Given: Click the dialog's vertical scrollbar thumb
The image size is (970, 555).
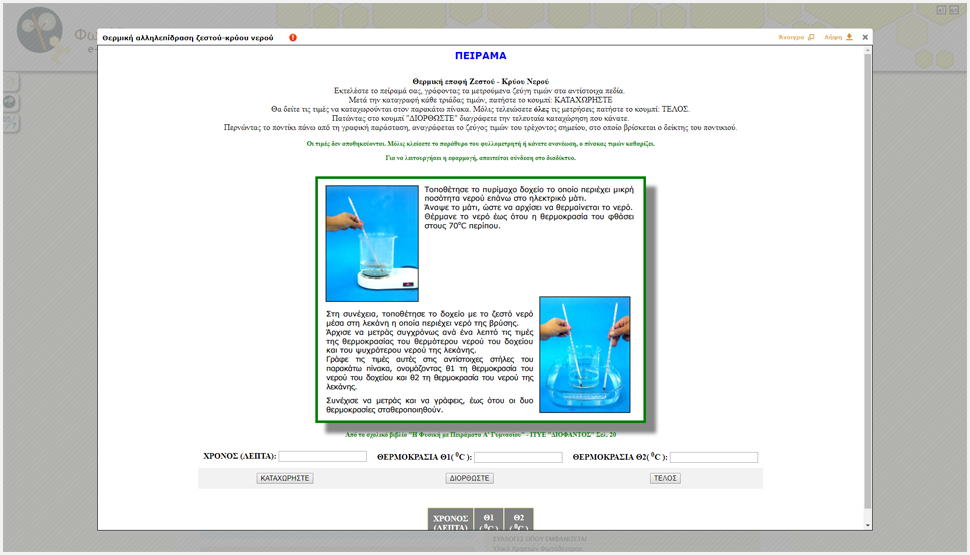Looking at the screenshot, I should (867, 282).
